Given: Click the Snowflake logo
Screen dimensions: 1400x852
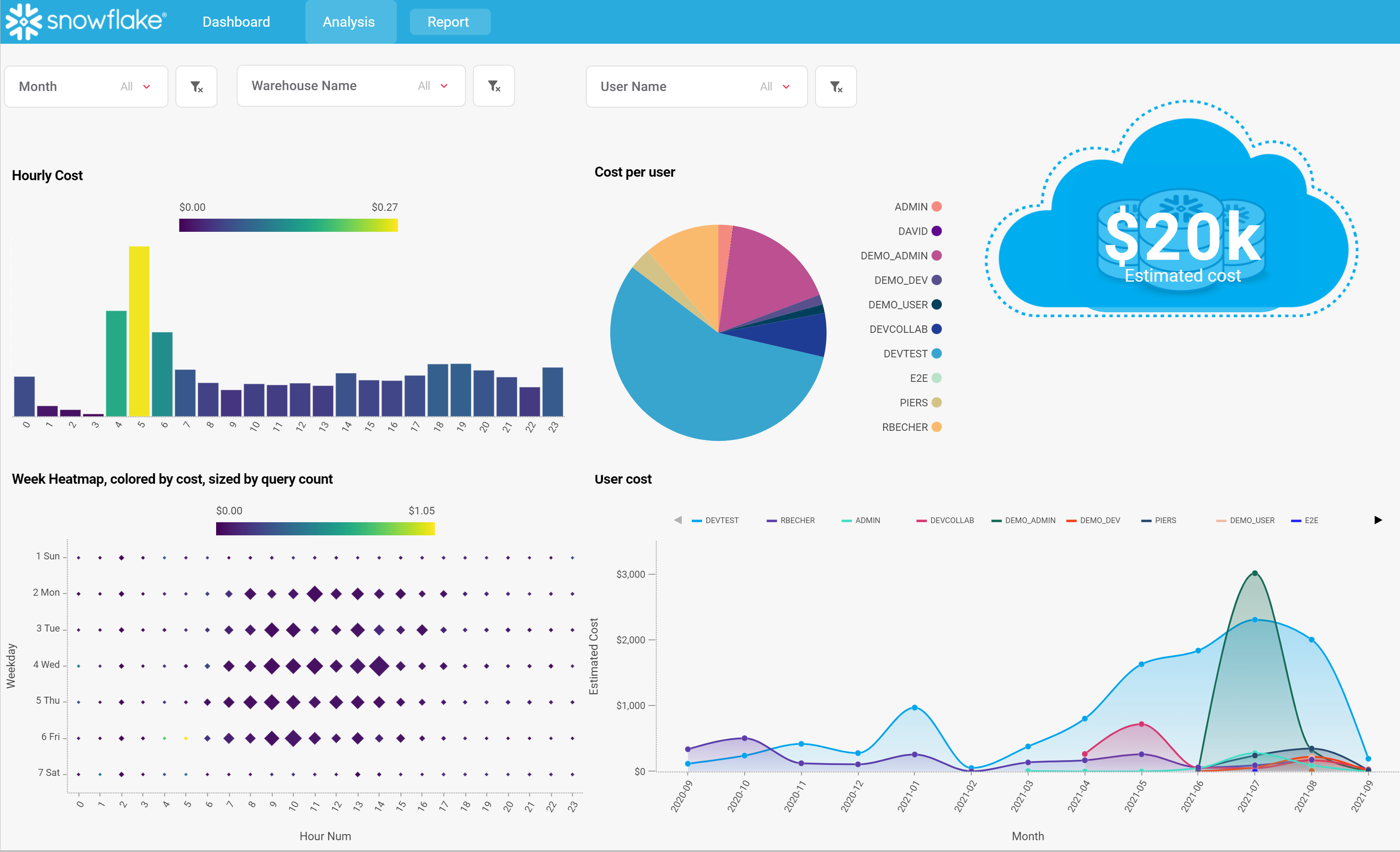Looking at the screenshot, I should point(86,21).
